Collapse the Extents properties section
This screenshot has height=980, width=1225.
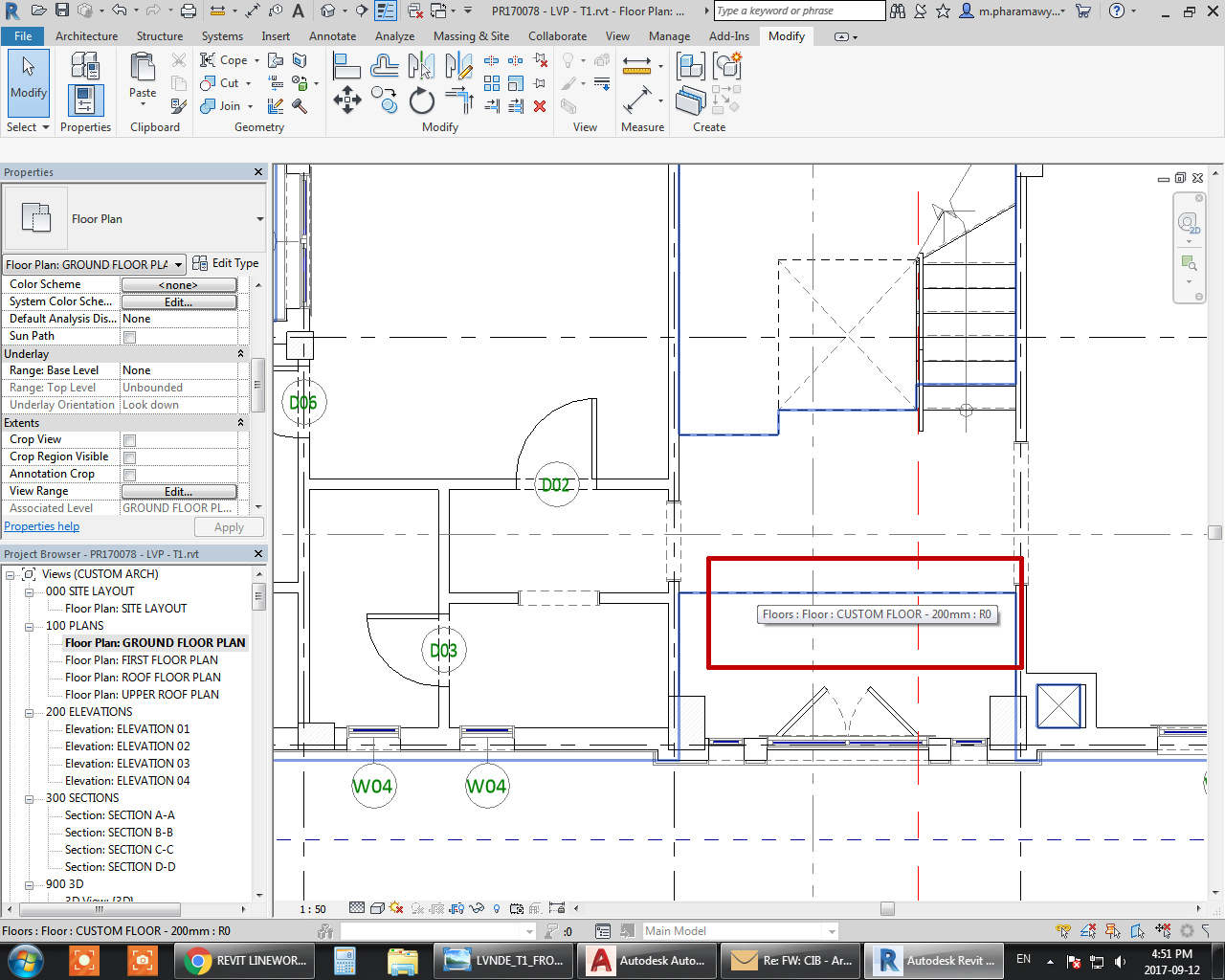240,423
